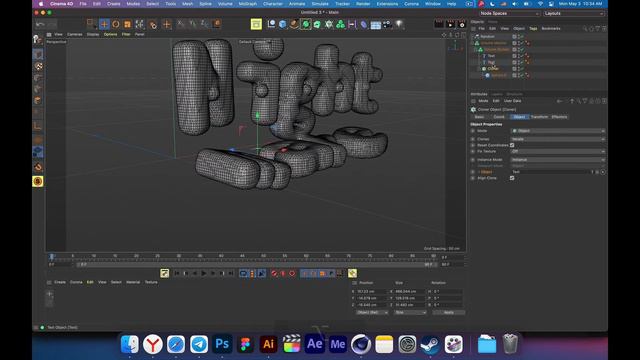Select the Cloner object in object tree

click(x=493, y=69)
